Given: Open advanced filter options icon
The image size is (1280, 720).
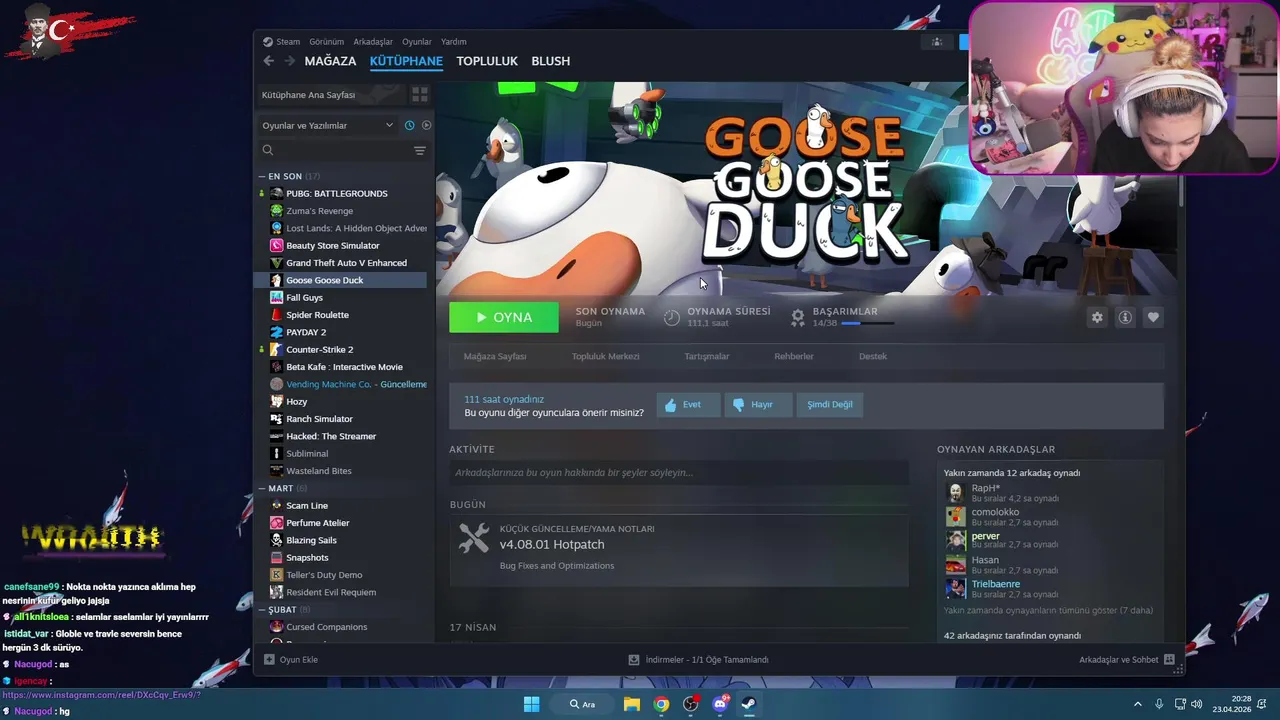Looking at the screenshot, I should coord(420,150).
